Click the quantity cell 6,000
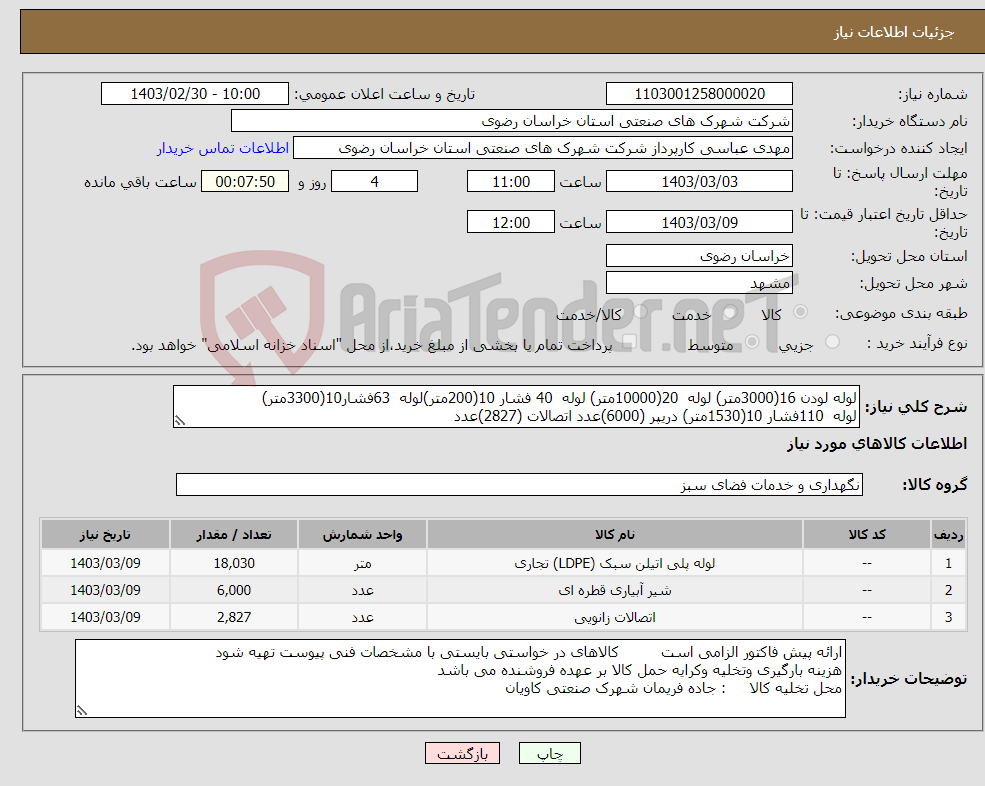985x786 pixels. click(234, 590)
